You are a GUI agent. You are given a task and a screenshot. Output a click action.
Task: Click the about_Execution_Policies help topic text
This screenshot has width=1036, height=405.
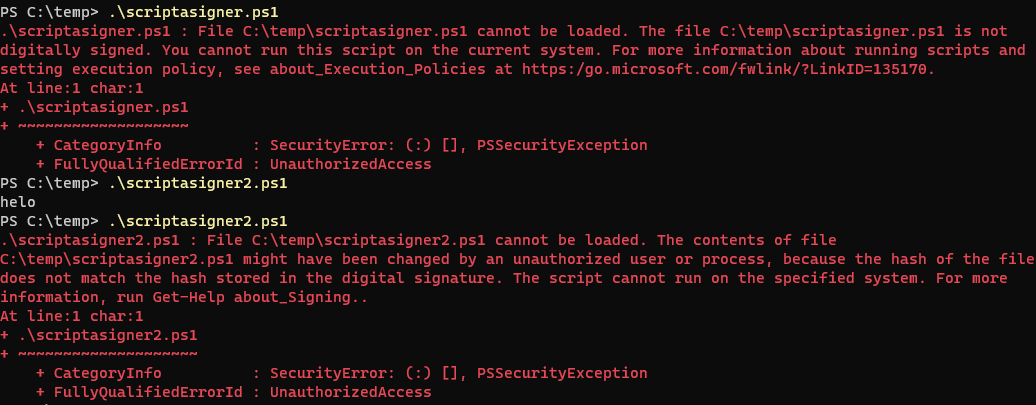coord(322,69)
